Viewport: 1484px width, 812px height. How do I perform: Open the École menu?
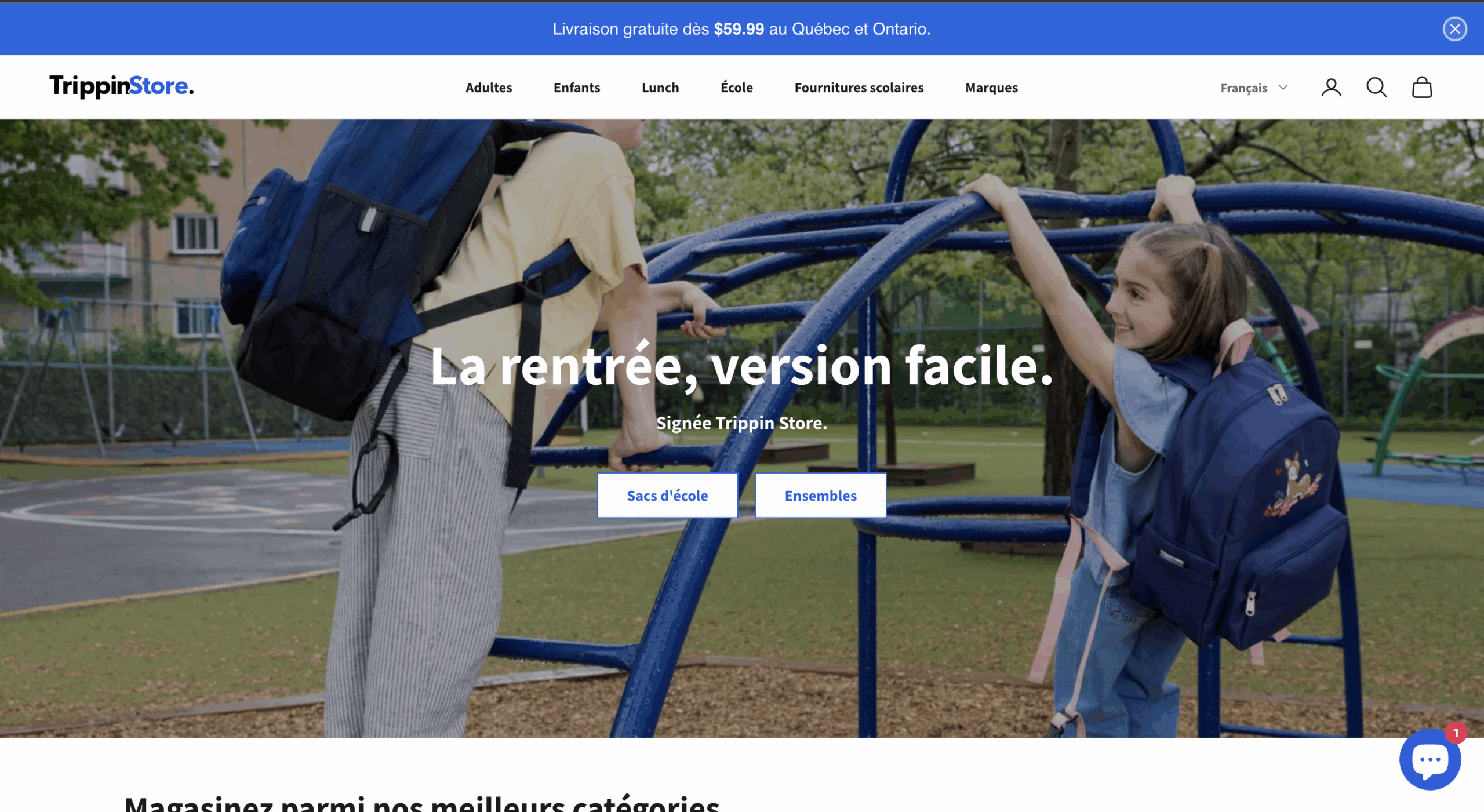pos(737,88)
